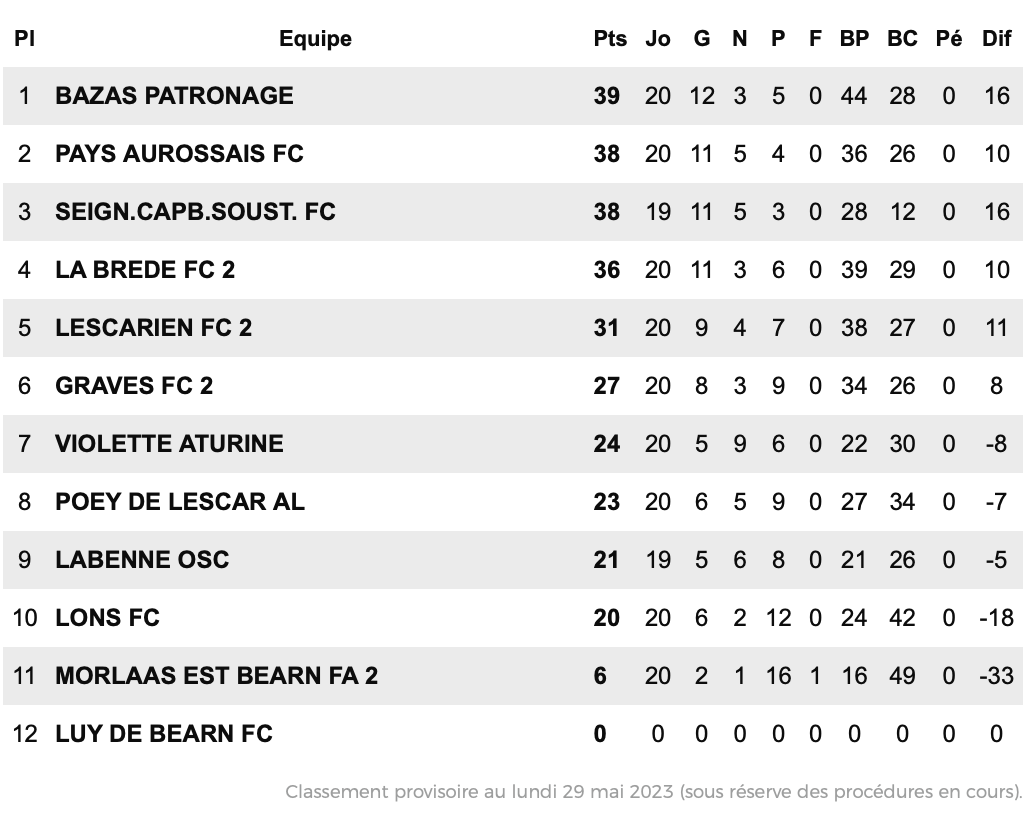This screenshot has width=1032, height=818.
Task: Open the LABENNE OSC team name
Action: coord(142,559)
